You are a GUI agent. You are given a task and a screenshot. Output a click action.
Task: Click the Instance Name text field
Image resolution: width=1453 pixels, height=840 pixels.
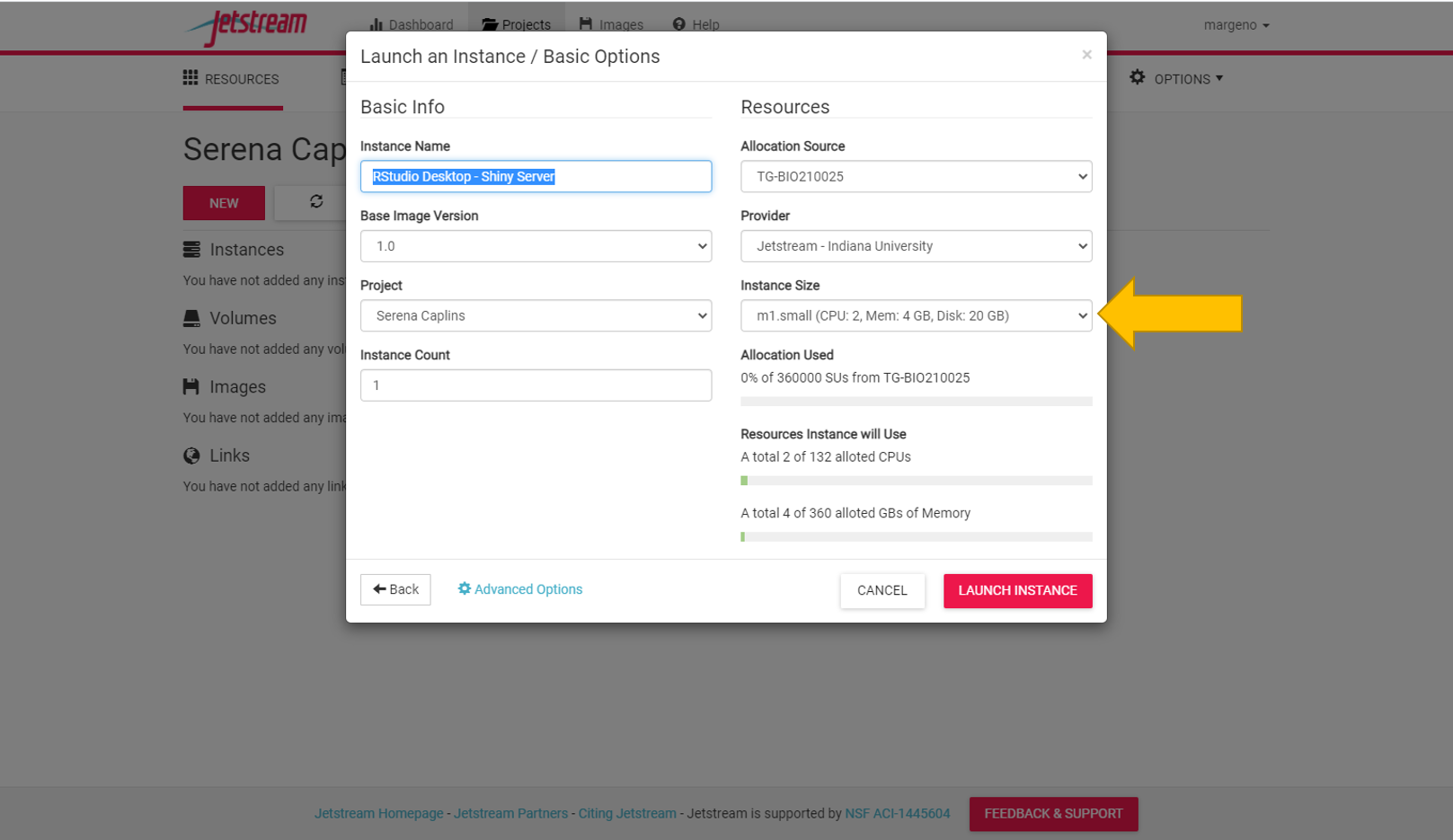536,176
